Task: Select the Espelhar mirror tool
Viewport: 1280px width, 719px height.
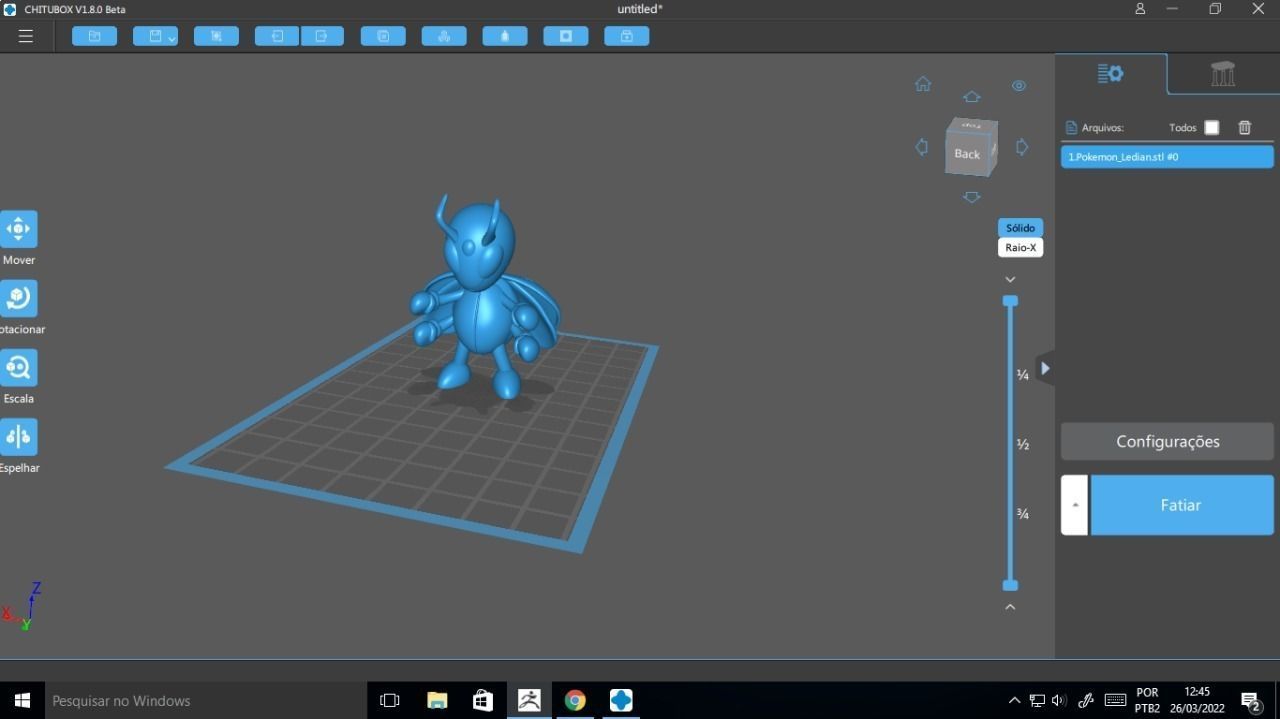Action: [x=18, y=437]
